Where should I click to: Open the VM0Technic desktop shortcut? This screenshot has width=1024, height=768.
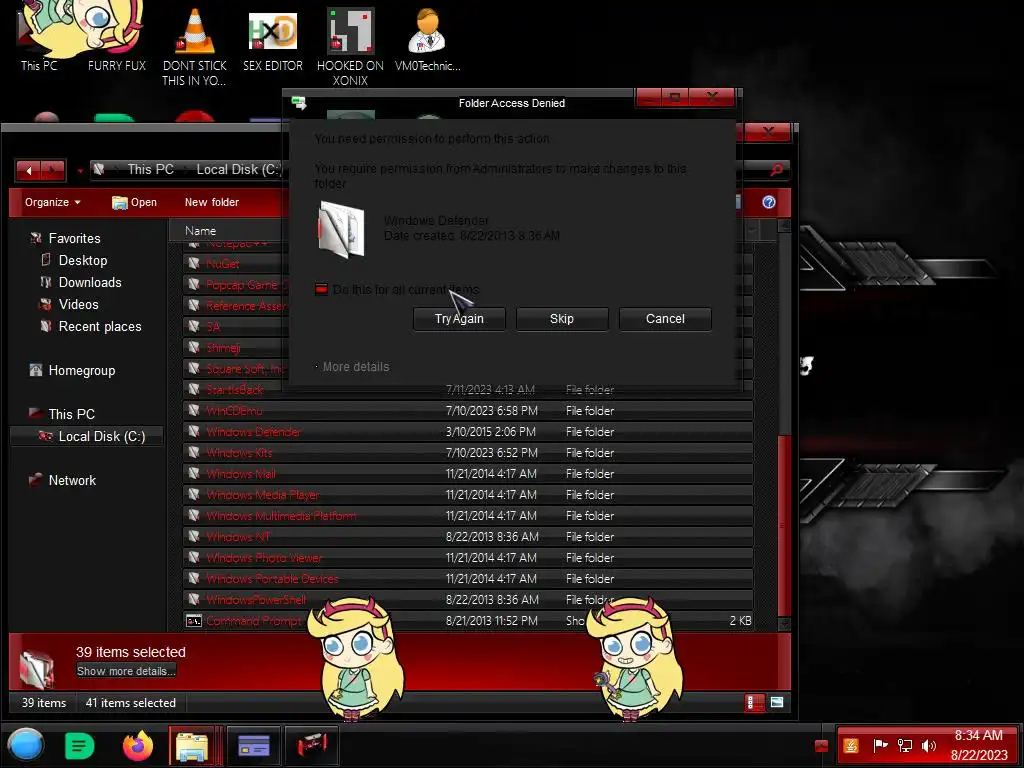click(427, 40)
